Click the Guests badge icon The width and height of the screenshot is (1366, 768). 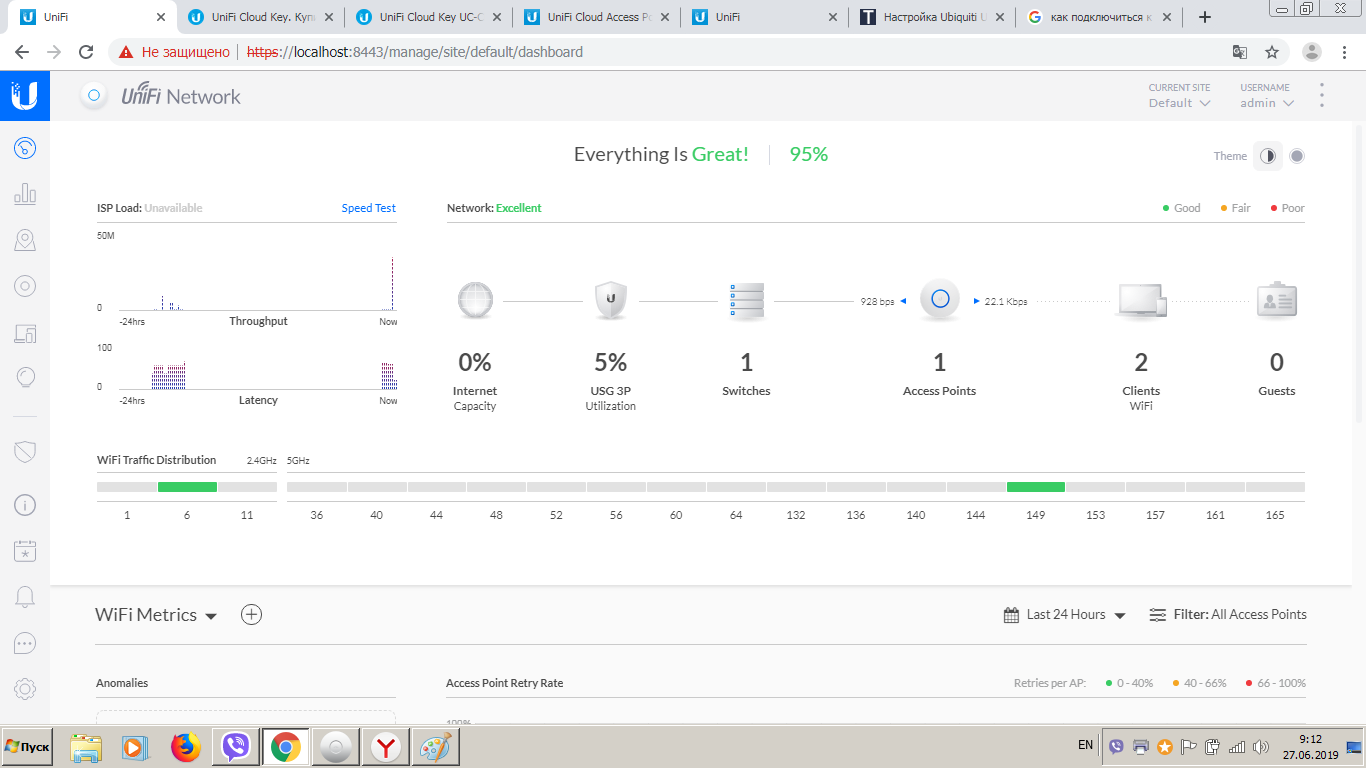1277,300
